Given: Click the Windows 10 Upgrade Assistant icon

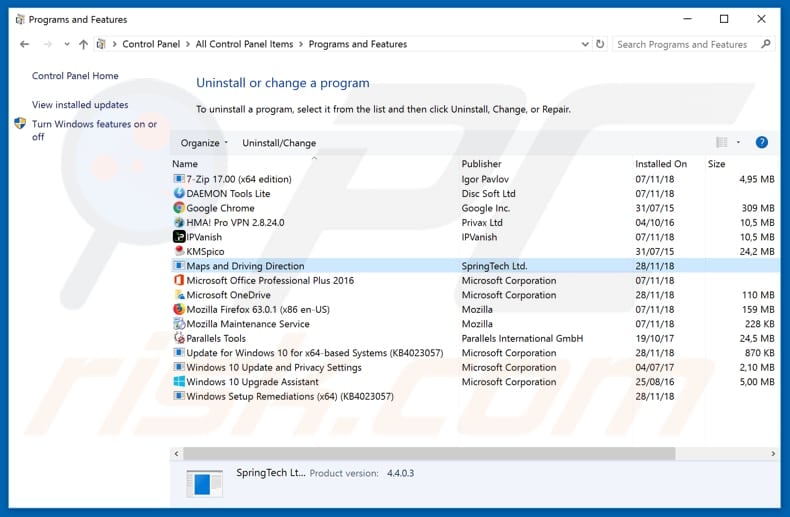Looking at the screenshot, I should tap(179, 381).
